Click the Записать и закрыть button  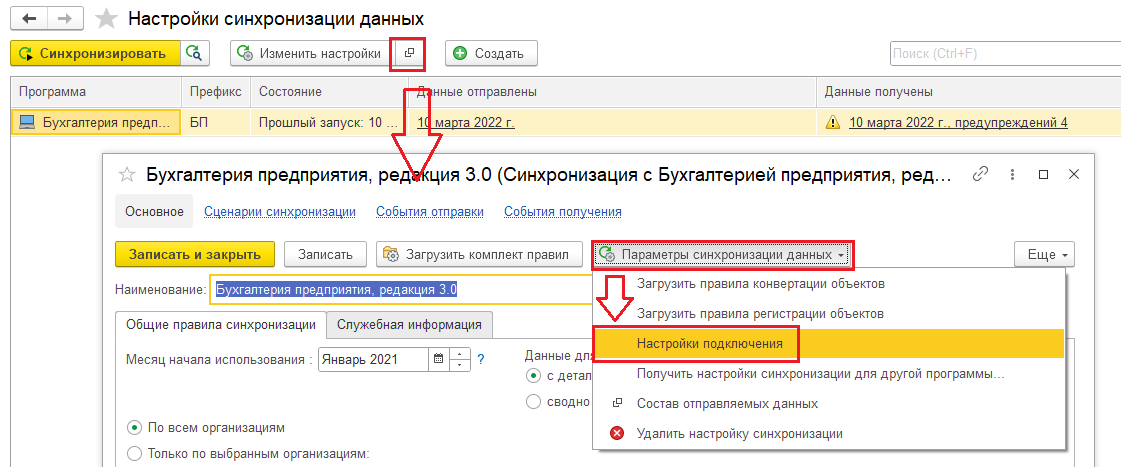[195, 254]
